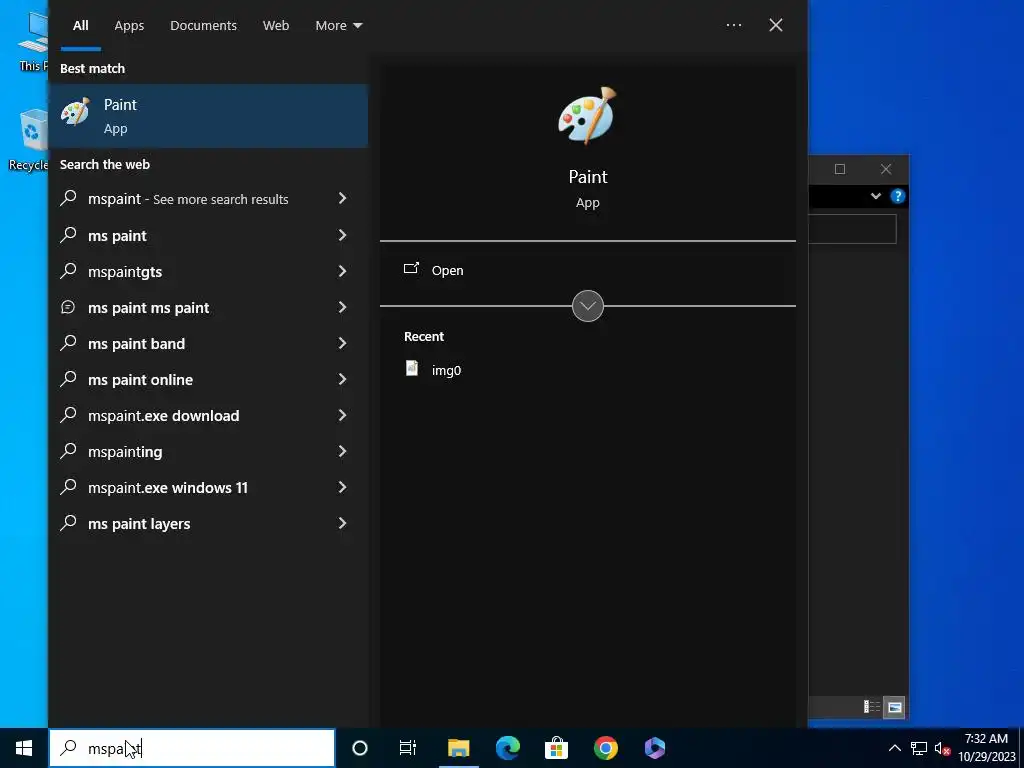Click the mspaint search input field
Viewport: 1024px width, 768px height.
192,748
